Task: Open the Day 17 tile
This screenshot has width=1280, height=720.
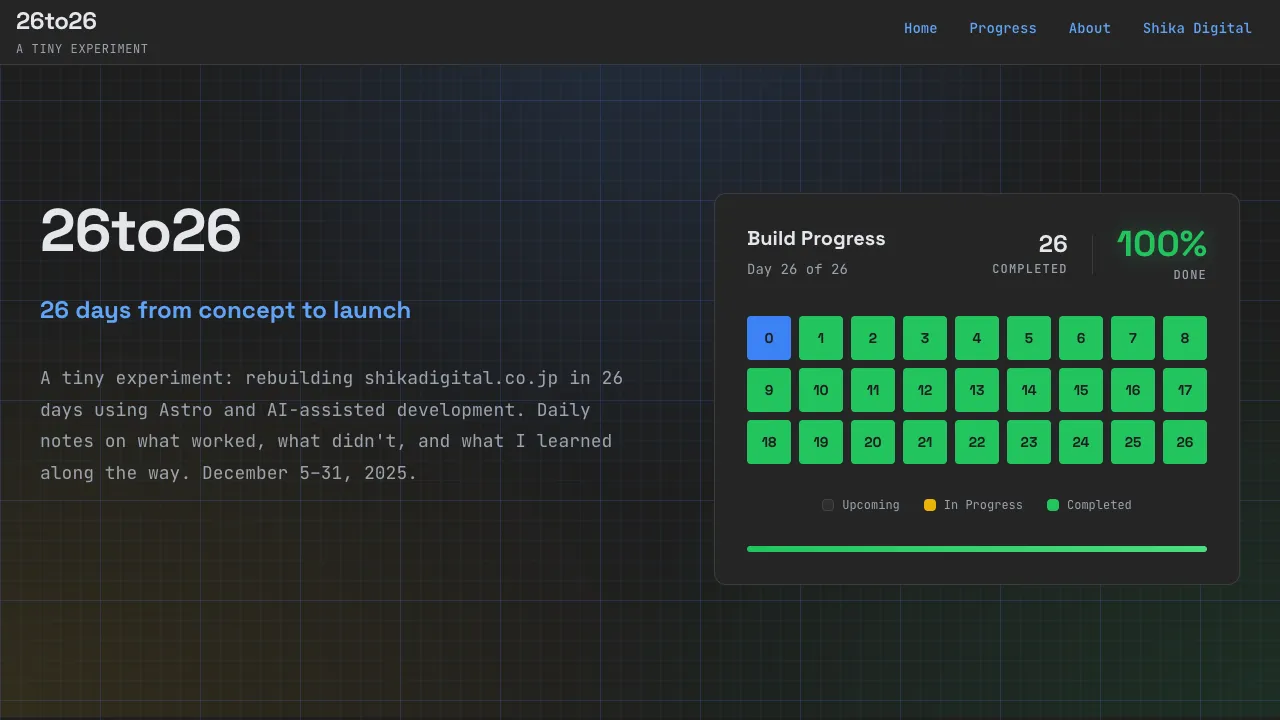Action: tap(1185, 390)
